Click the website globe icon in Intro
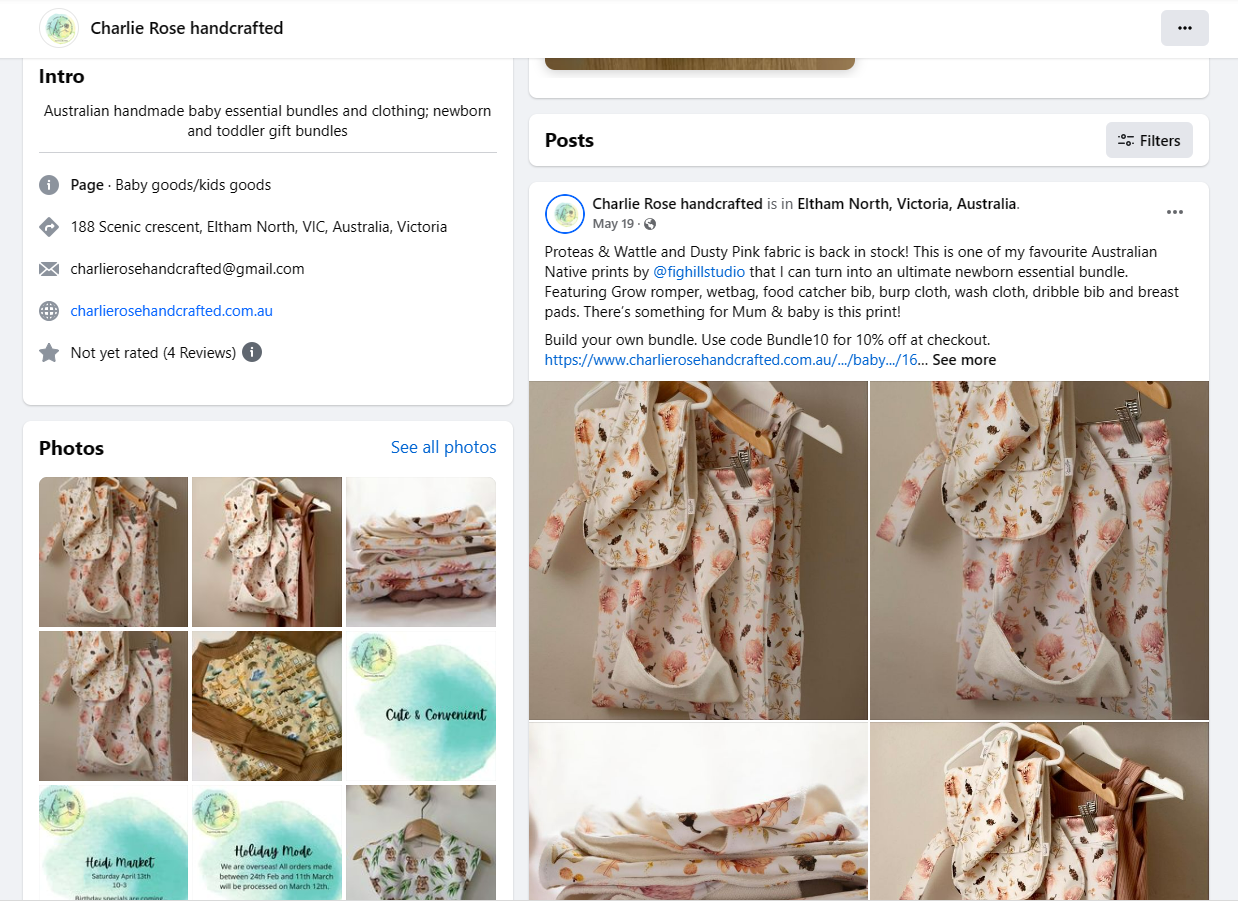Viewport: 1238px width, 901px height. tap(49, 311)
